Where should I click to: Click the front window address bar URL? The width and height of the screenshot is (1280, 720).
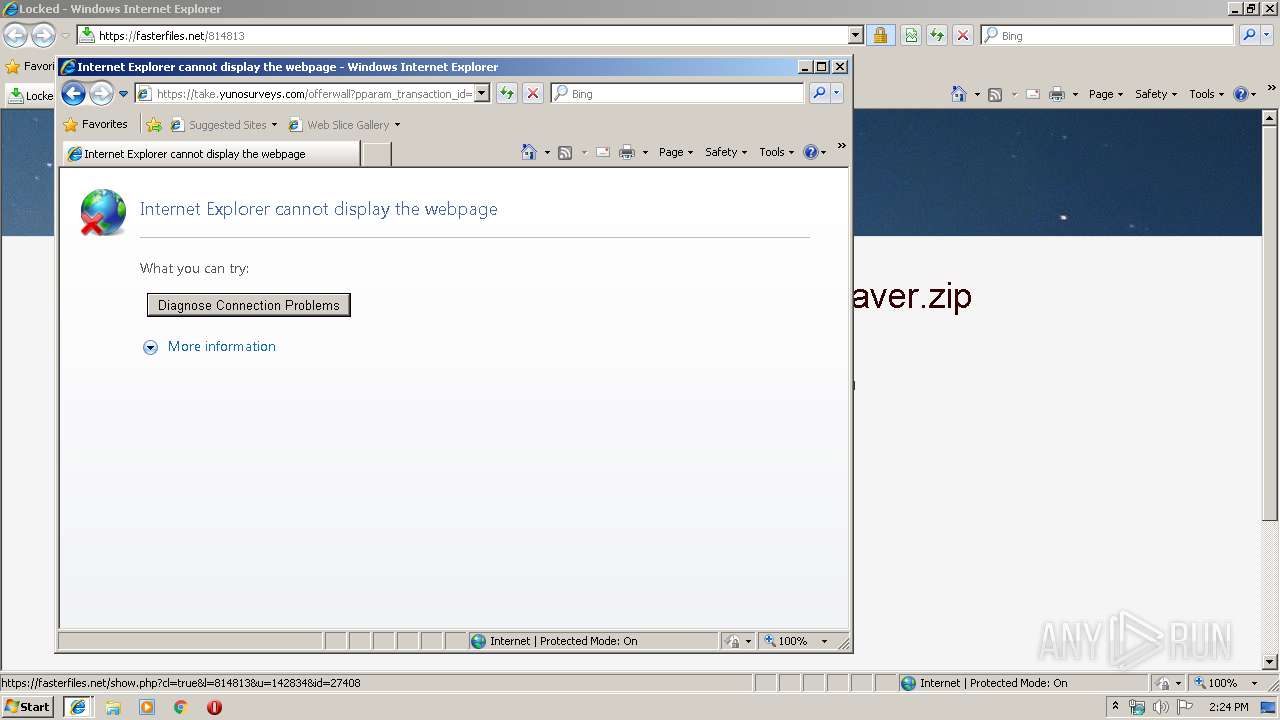[x=313, y=94]
